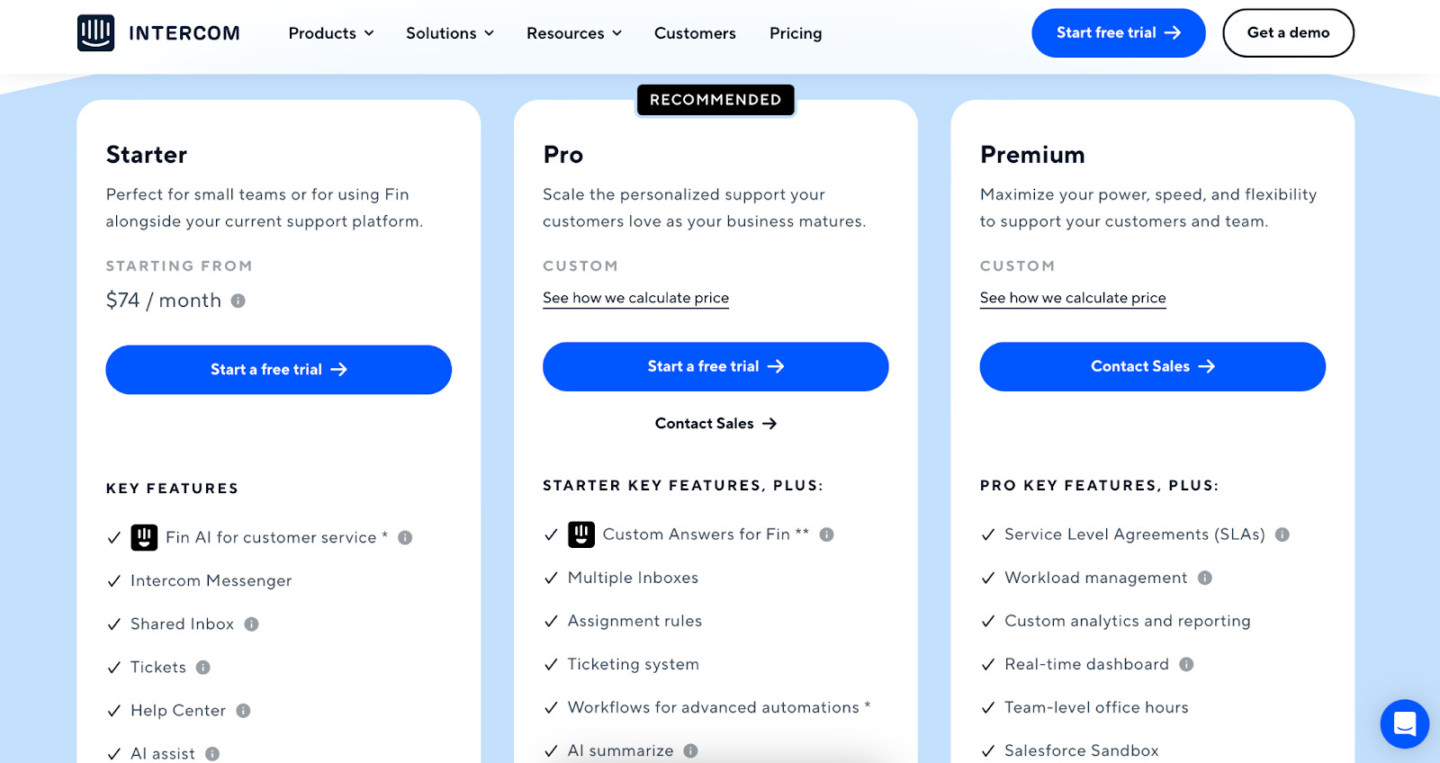Click the Fin AI icon in Starter features
Viewport: 1440px width, 763px height.
(144, 537)
